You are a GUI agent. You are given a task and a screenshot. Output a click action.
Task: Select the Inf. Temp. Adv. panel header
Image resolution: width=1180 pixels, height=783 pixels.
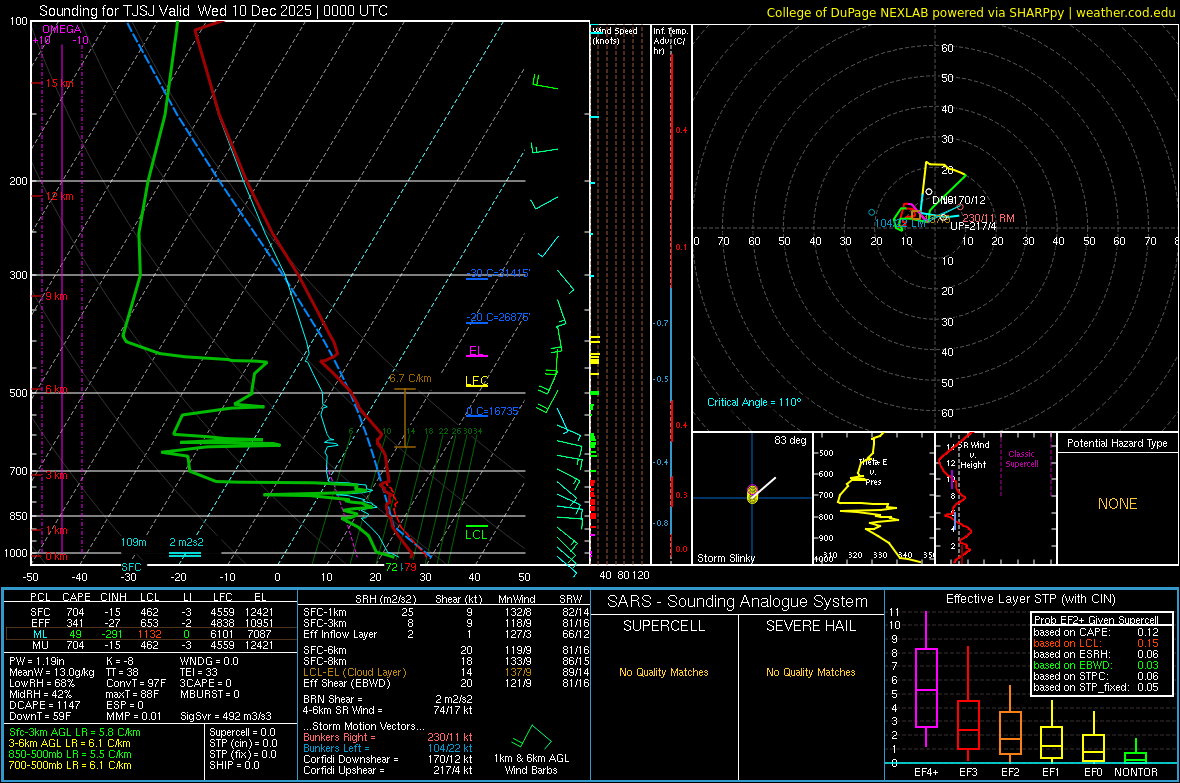670,41
